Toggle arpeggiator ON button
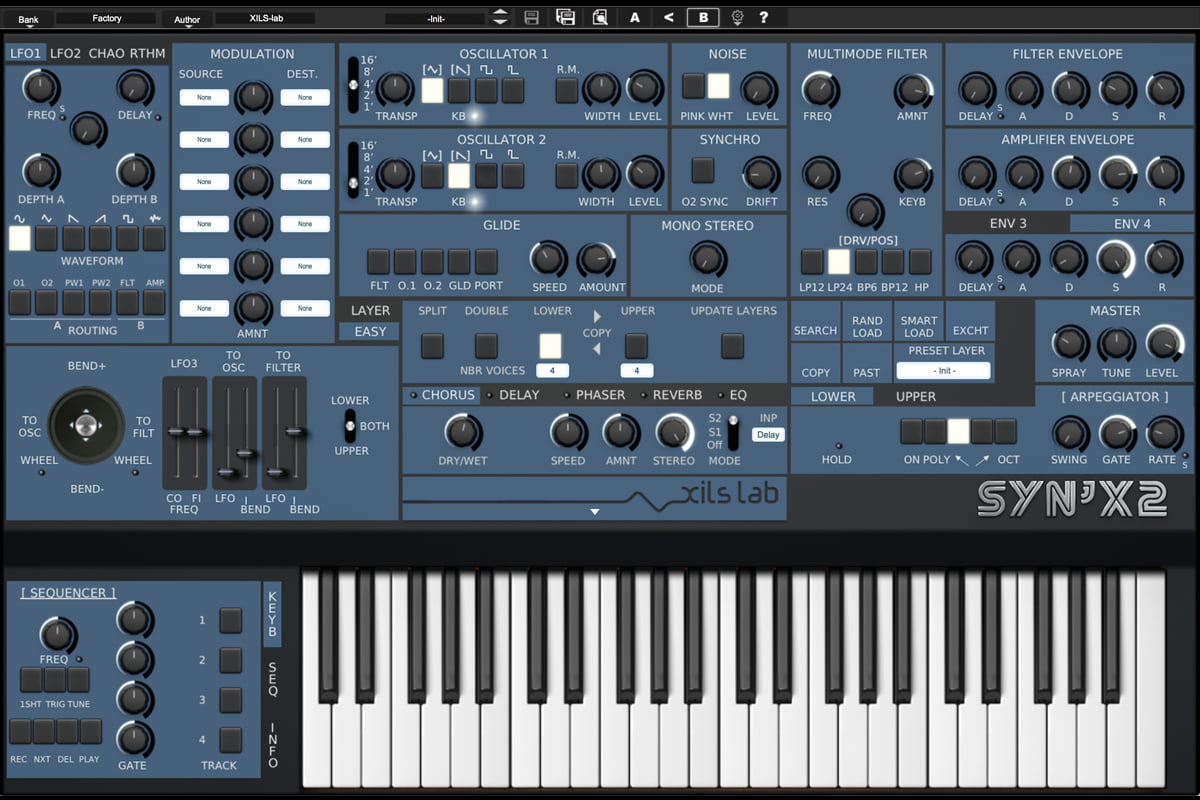Screen dimensions: 1200x800 (x=911, y=431)
